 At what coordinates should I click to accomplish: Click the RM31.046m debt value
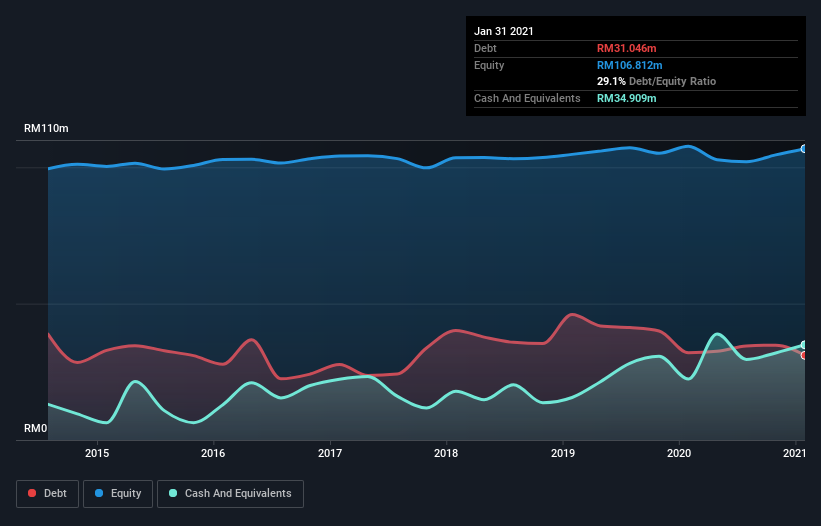coord(627,48)
